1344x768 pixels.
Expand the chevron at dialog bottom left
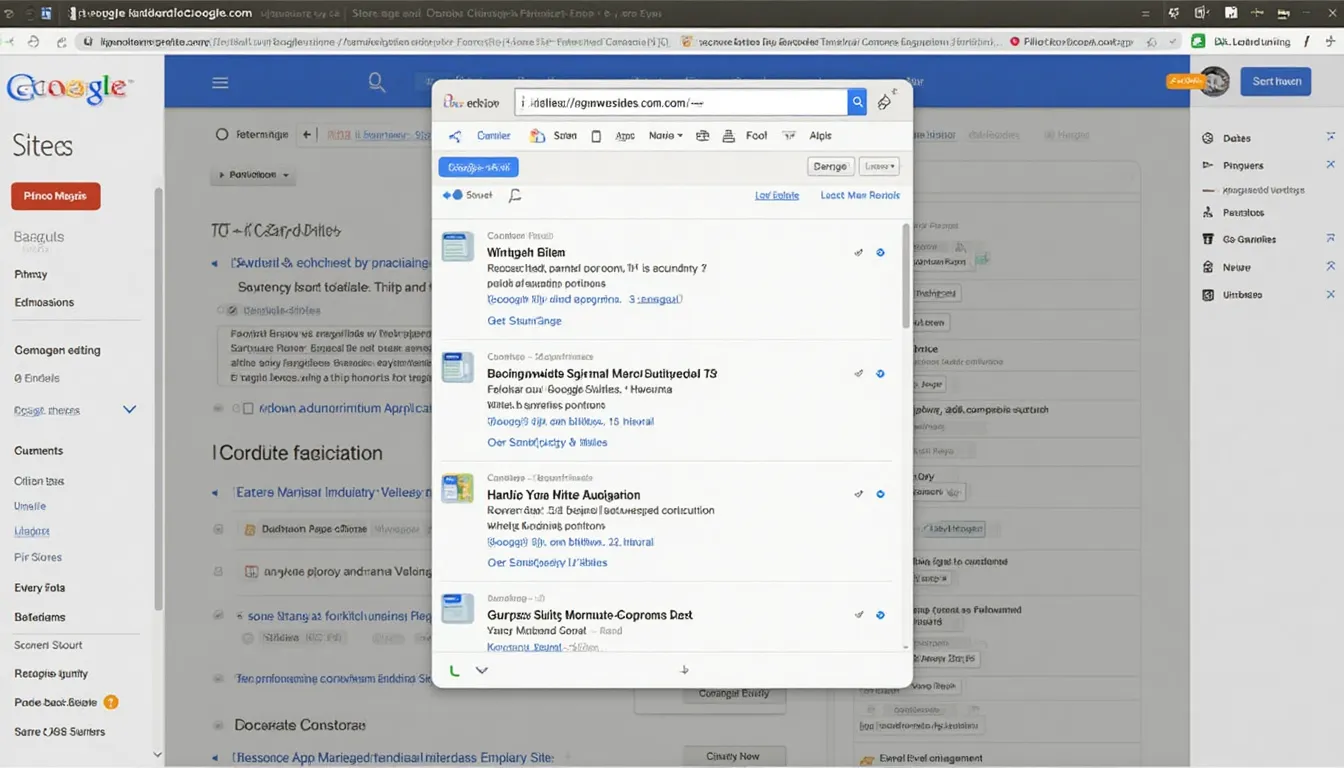tap(481, 670)
